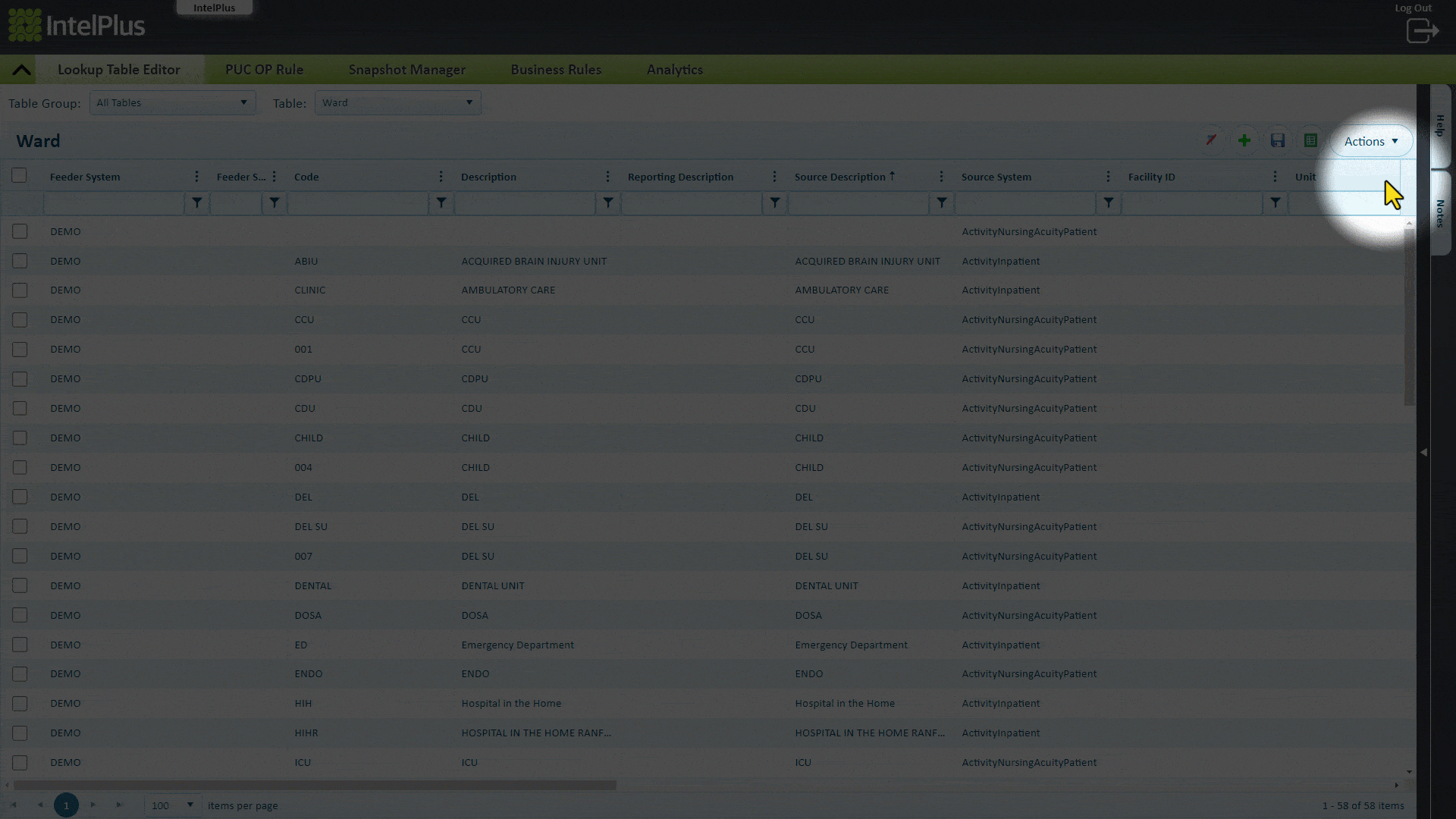Open the Help side panel

click(1440, 125)
